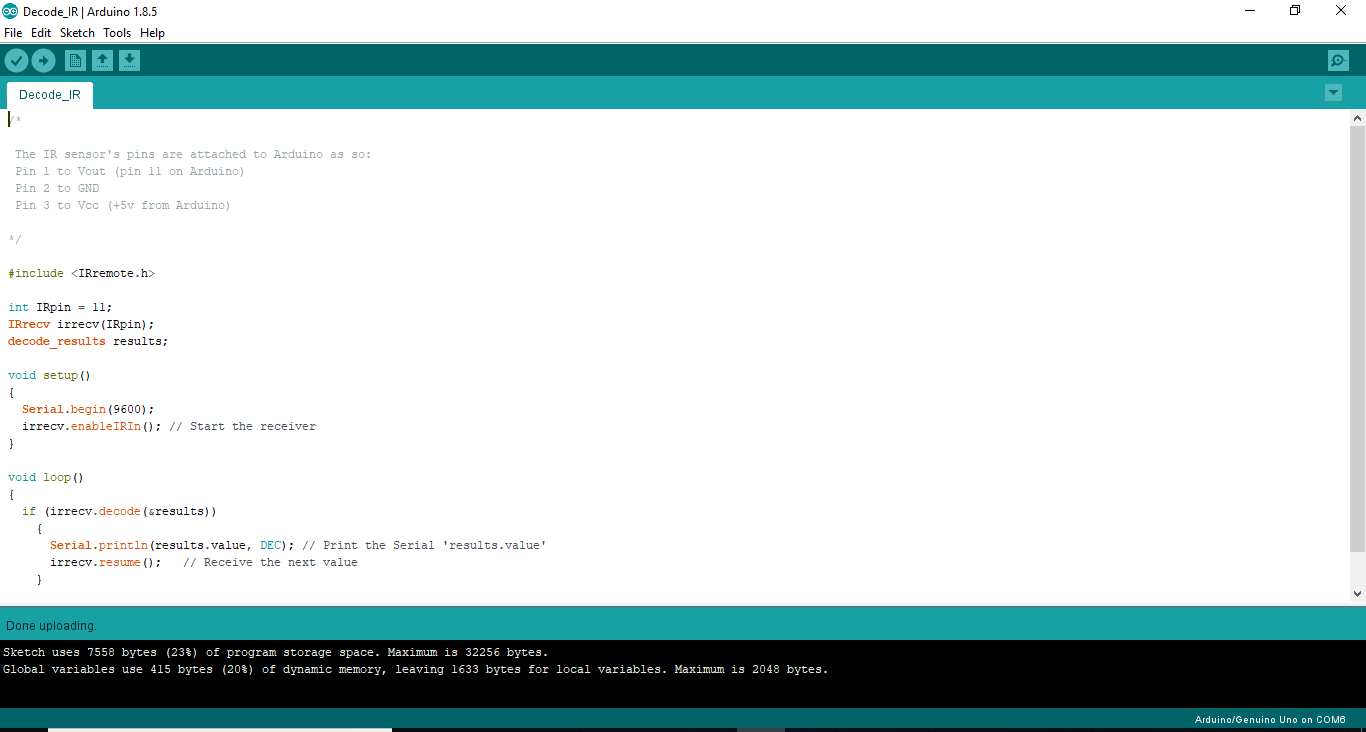Click the 'void setup()' line
This screenshot has width=1366, height=732.
[49, 375]
